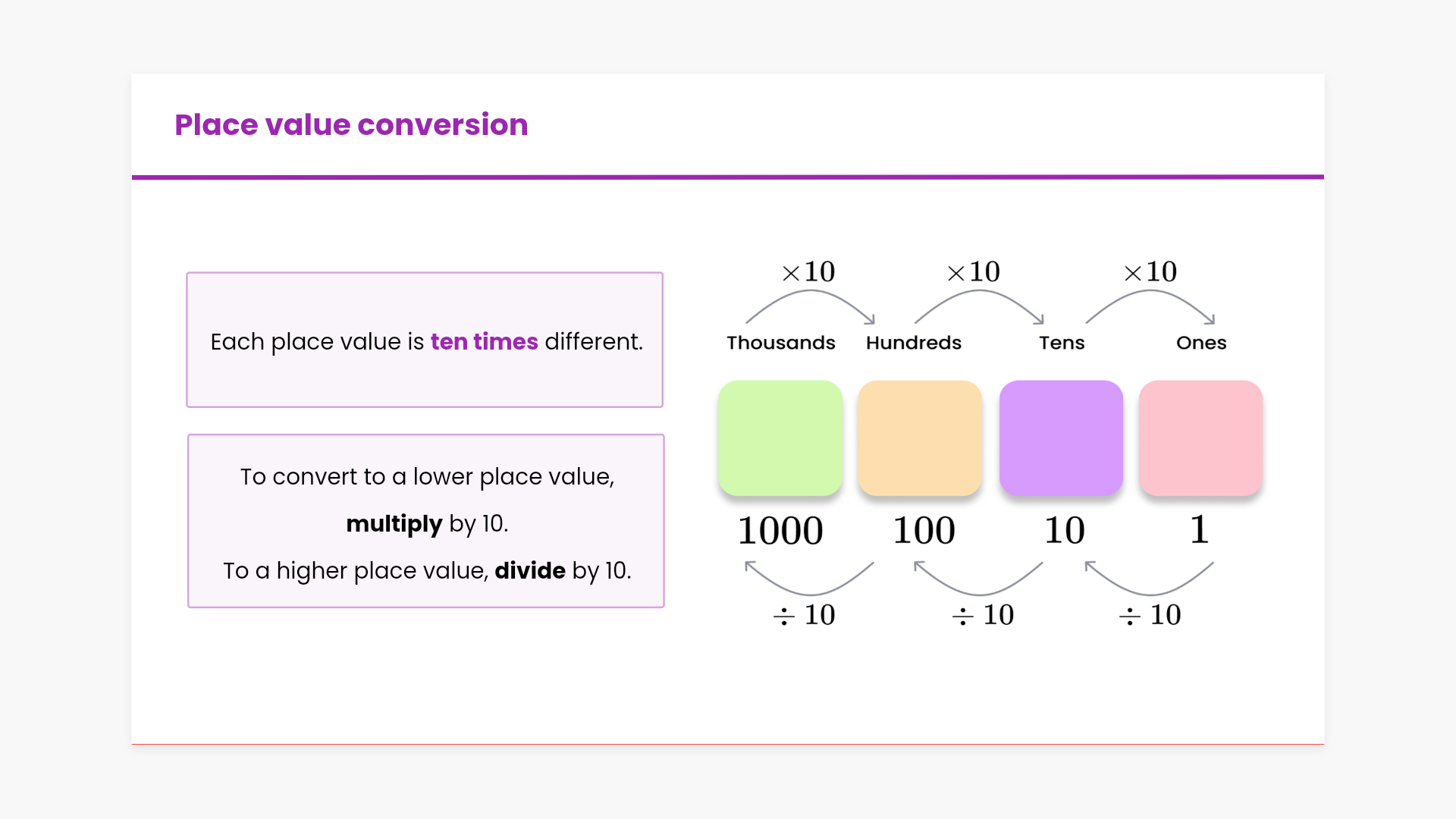Click the purple Tens square
This screenshot has height=819, width=1456.
[x=1061, y=438]
